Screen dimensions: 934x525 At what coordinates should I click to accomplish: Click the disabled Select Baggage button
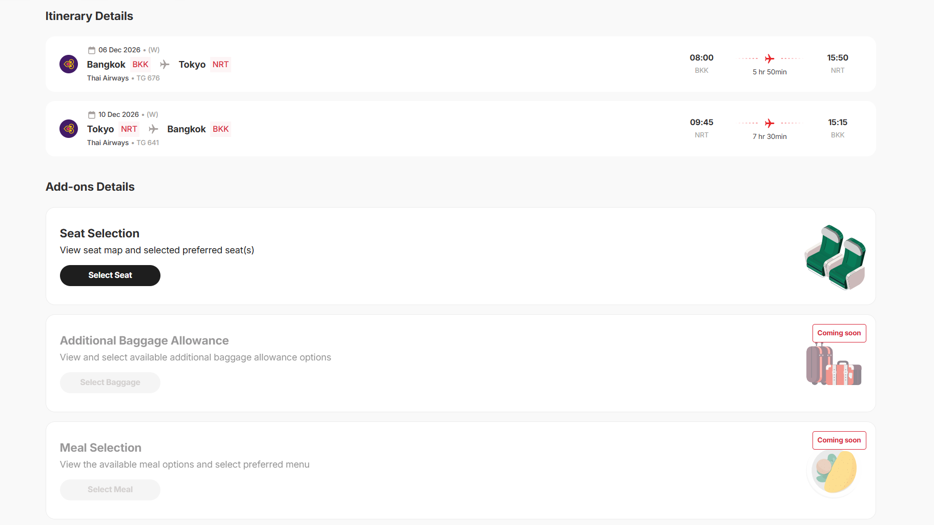click(110, 383)
